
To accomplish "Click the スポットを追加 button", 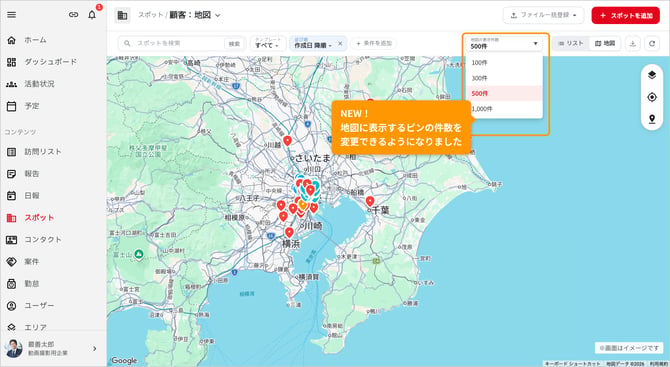I will (x=626, y=15).
